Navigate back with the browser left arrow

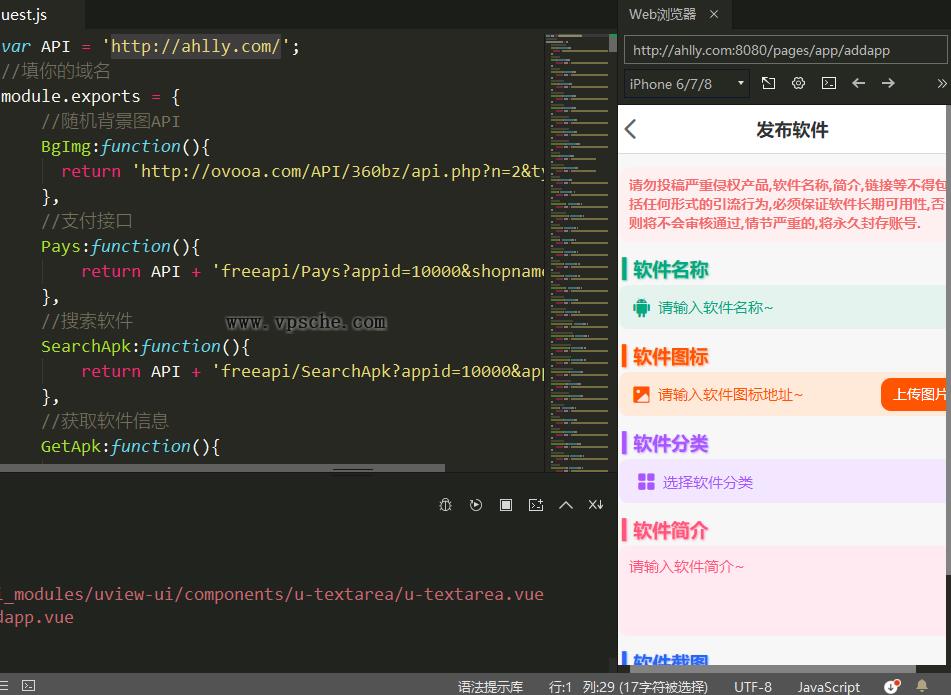[858, 83]
